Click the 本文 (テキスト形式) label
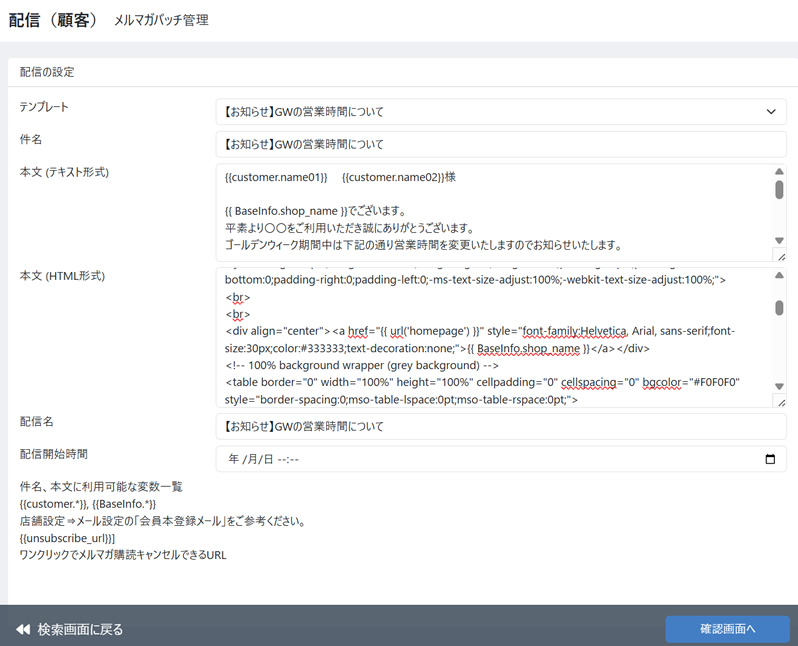This screenshot has height=646, width=798. click(64, 172)
